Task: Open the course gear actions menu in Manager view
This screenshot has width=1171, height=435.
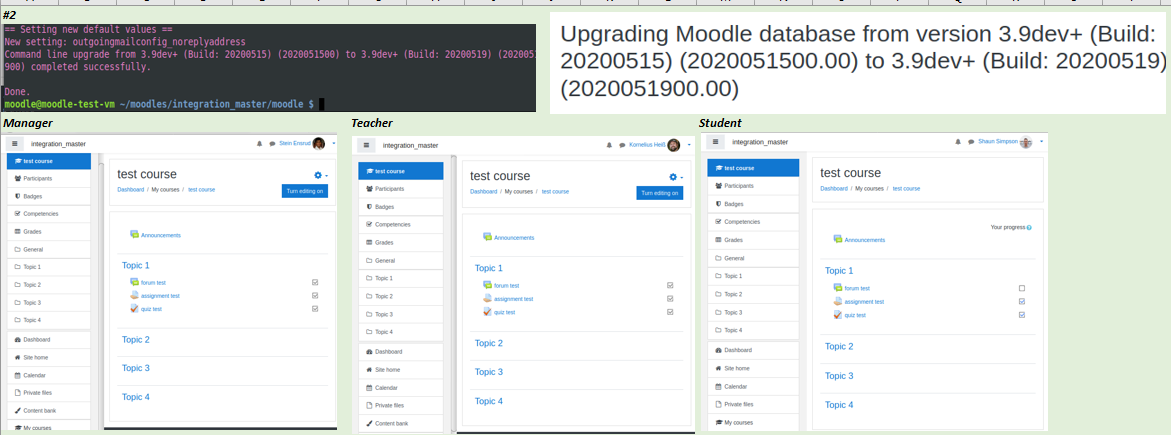Action: 320,175
